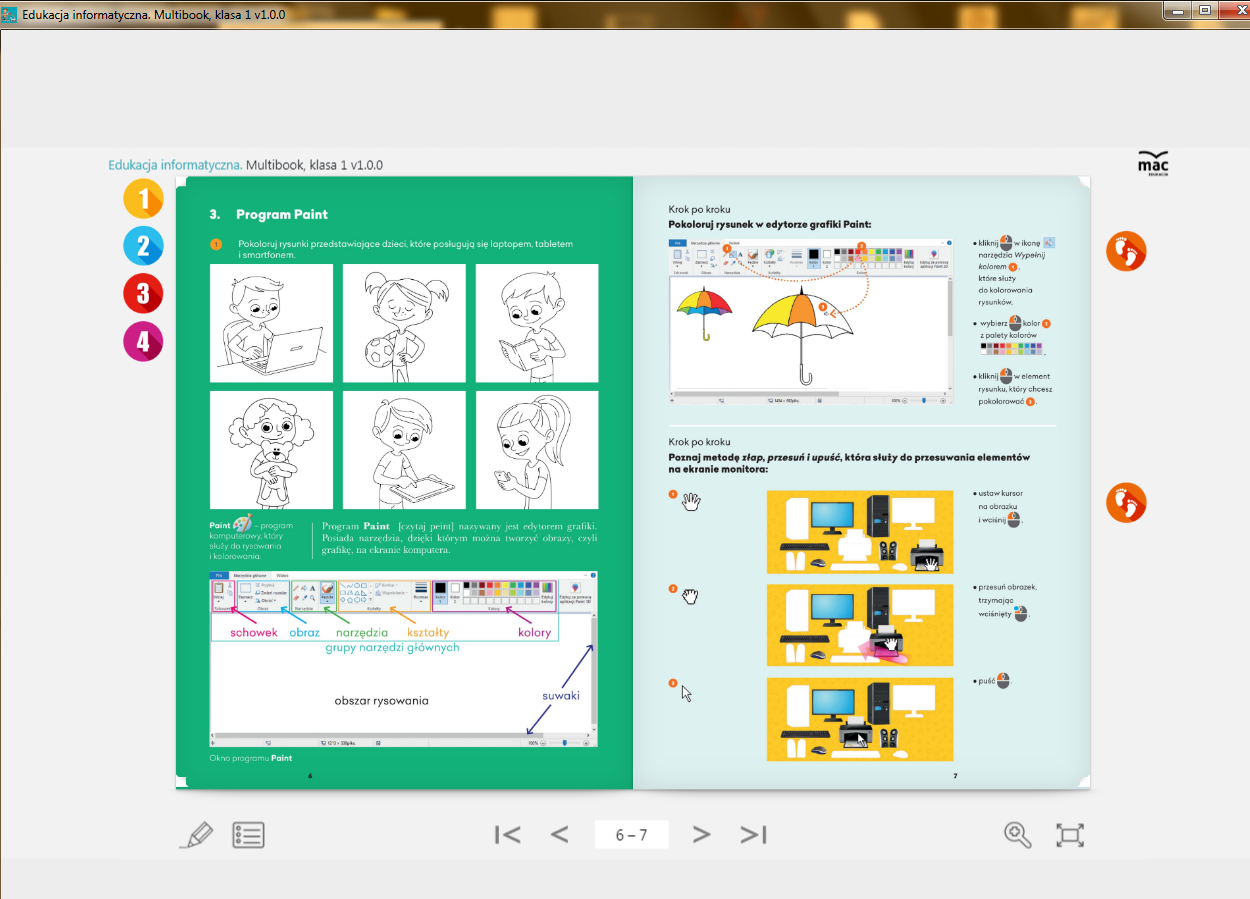Click the boy reading book drawing

537,323
